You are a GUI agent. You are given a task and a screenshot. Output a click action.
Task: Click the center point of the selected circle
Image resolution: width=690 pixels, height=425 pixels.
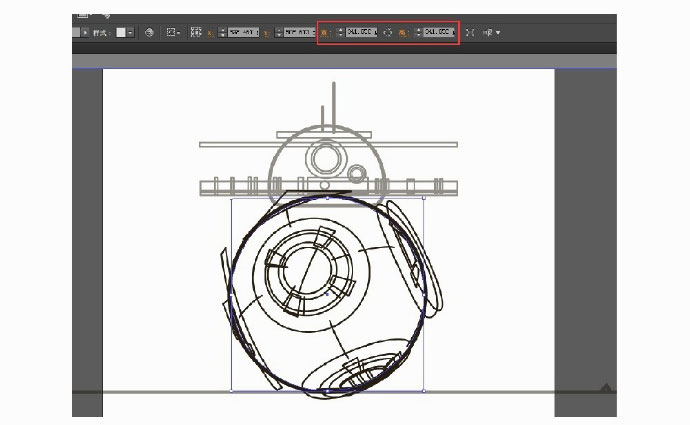pyautogui.click(x=327, y=294)
